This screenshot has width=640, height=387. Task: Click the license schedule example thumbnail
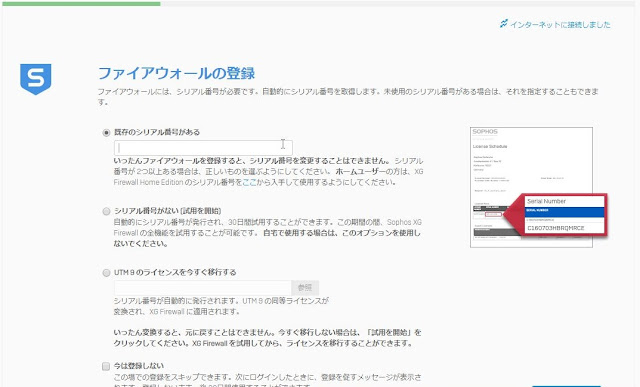point(531,187)
